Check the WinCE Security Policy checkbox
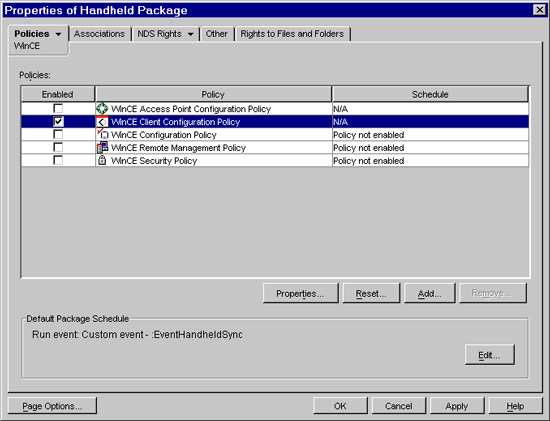The height and width of the screenshot is (421, 550). tap(58, 160)
